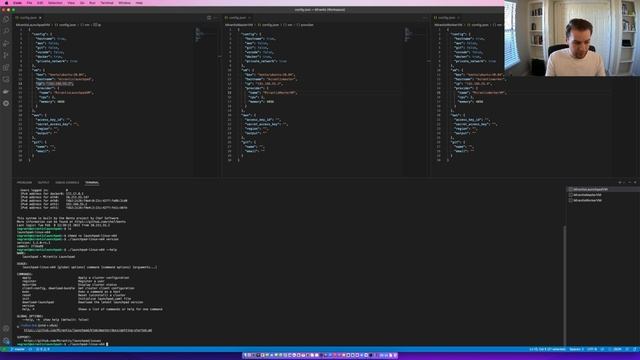Click the minimap of the middle editor
The image size is (640, 360).
409,35
